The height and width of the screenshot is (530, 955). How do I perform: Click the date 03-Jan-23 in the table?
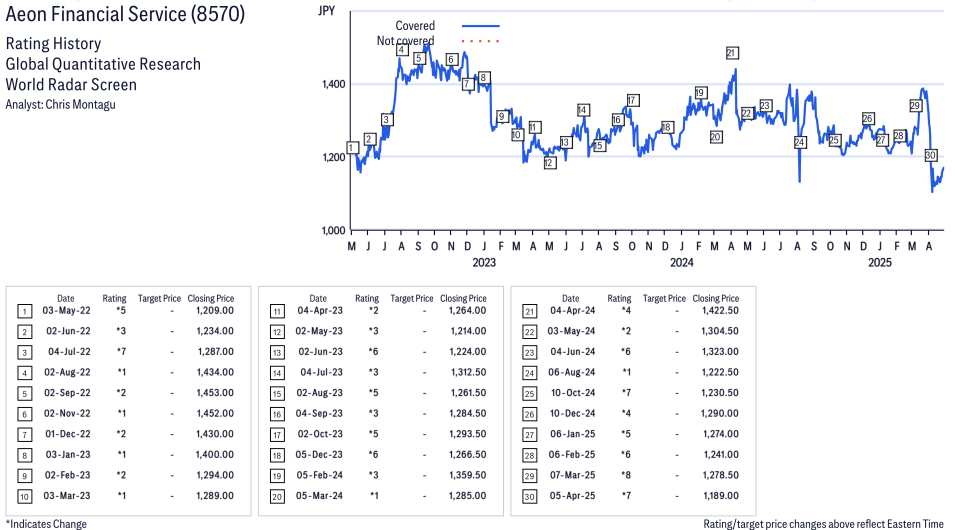point(68,454)
